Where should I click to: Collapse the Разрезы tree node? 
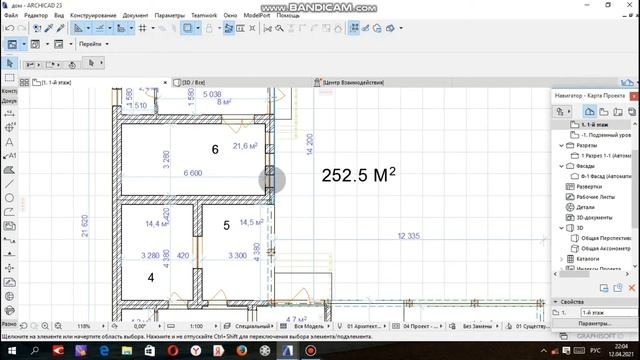pyautogui.click(x=561, y=145)
